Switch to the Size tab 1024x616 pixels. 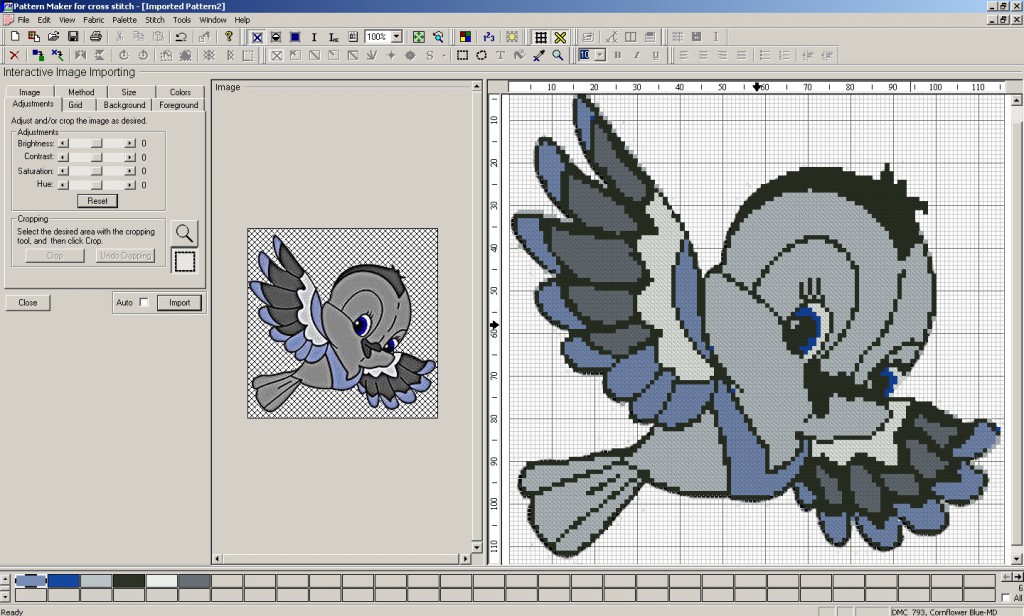tap(129, 92)
